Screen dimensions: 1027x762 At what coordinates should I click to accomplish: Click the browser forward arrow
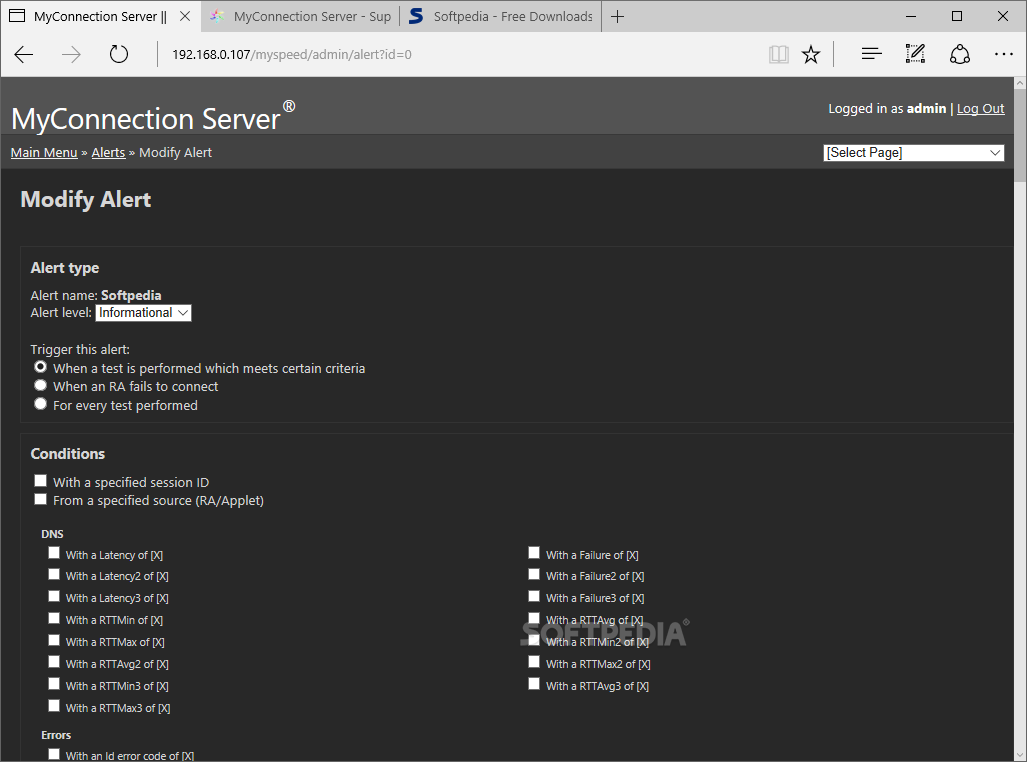click(x=71, y=54)
